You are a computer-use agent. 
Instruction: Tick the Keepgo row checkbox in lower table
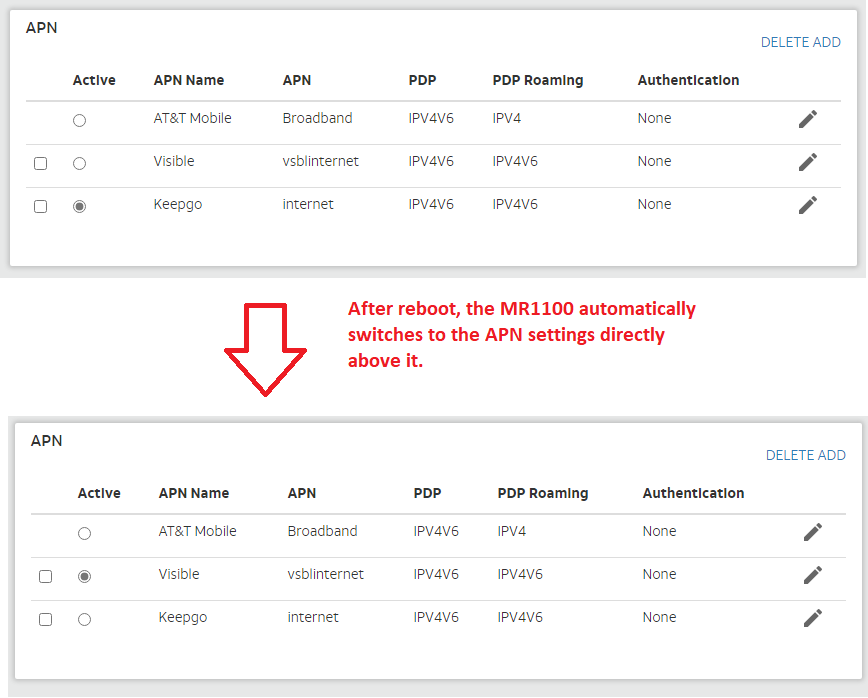pos(46,619)
